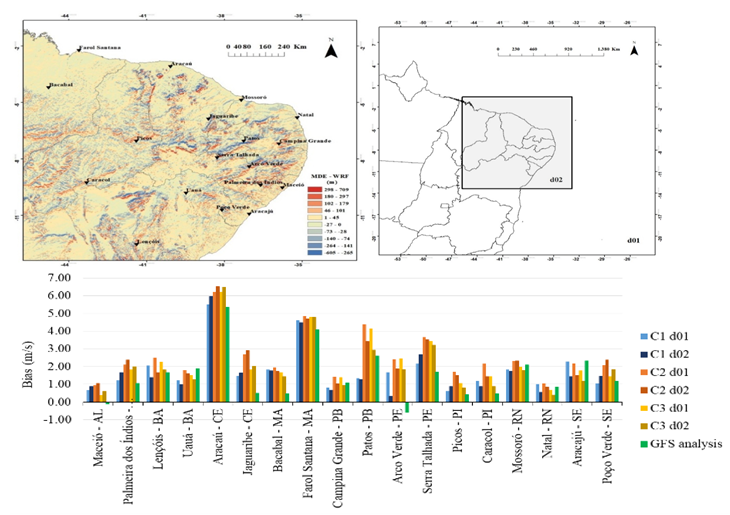Select the Jaguaribe station marker on the map

(209, 118)
